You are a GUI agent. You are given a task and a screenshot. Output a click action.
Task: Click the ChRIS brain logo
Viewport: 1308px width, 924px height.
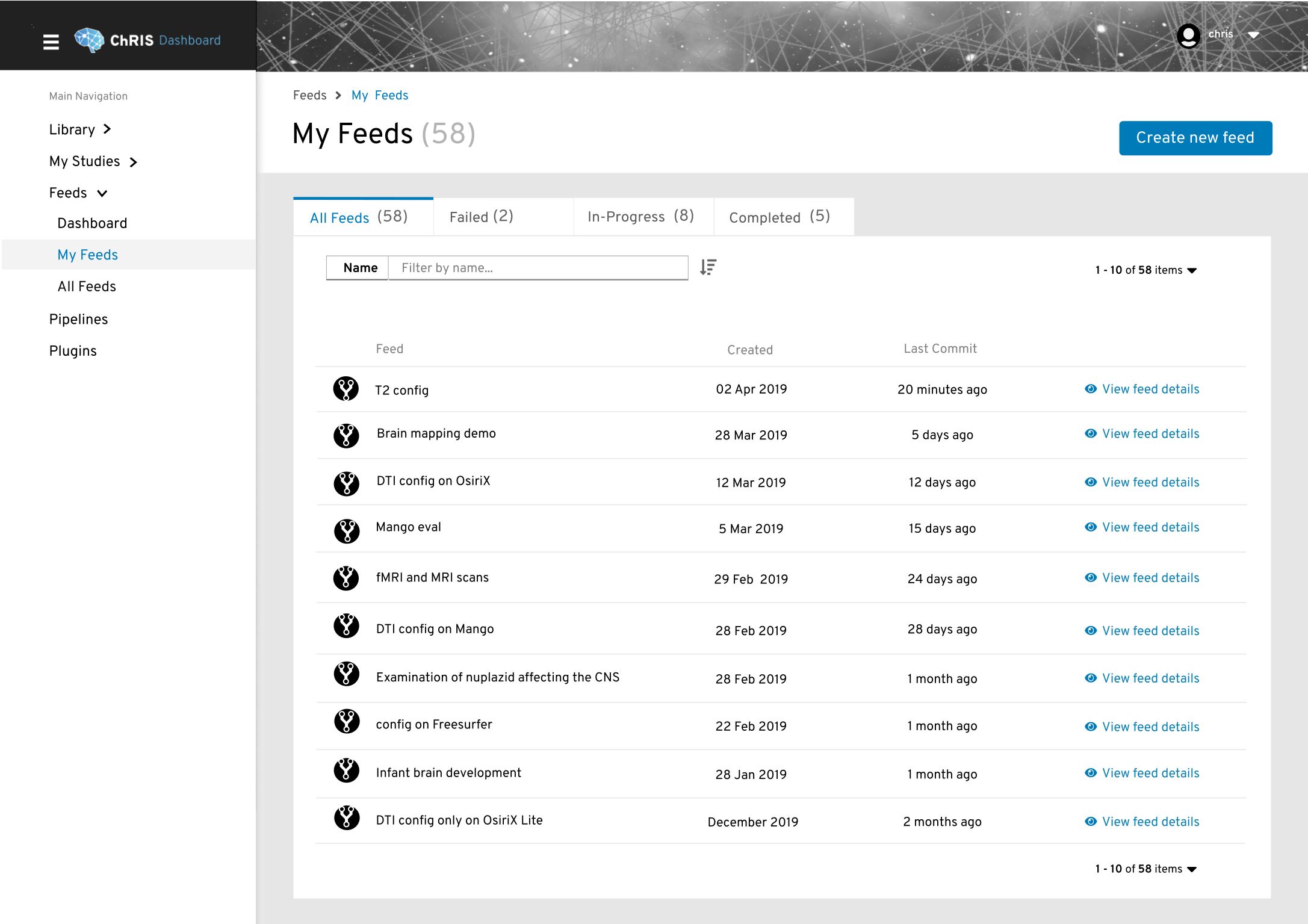point(89,39)
